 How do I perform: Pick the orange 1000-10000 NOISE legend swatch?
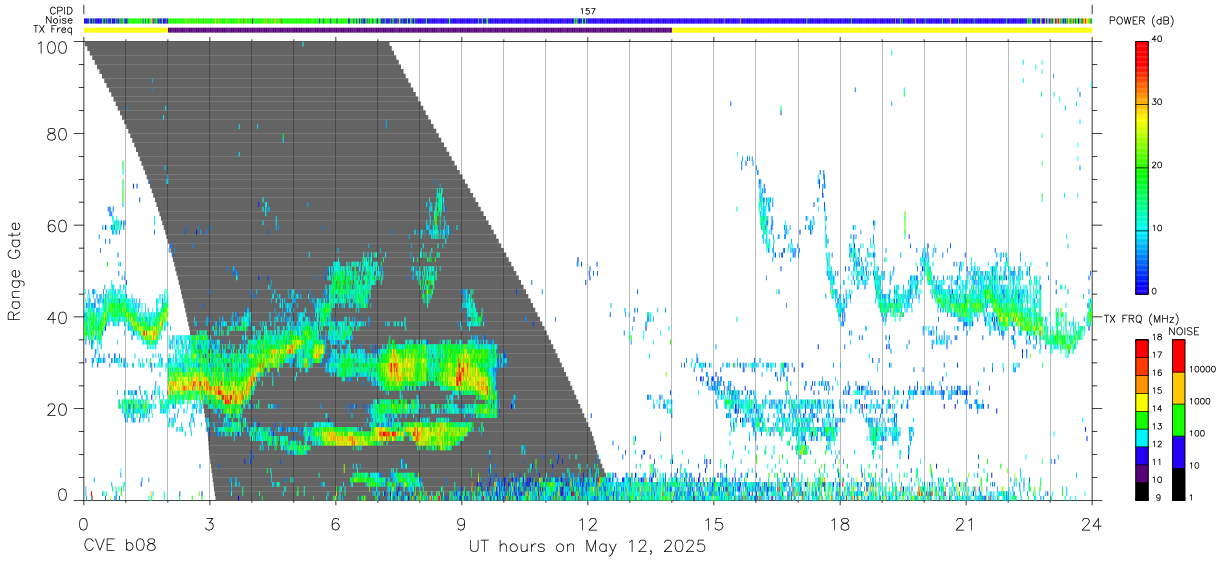[x=1179, y=387]
